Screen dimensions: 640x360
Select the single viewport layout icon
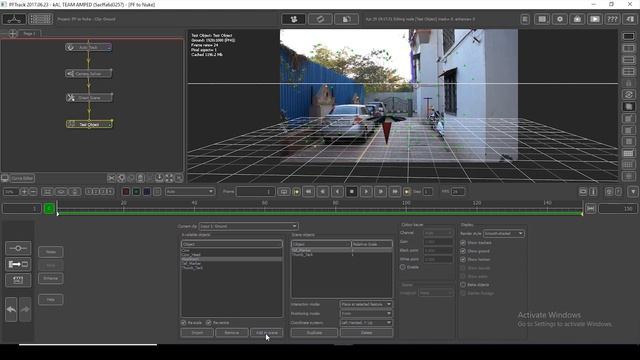click(x=629, y=36)
